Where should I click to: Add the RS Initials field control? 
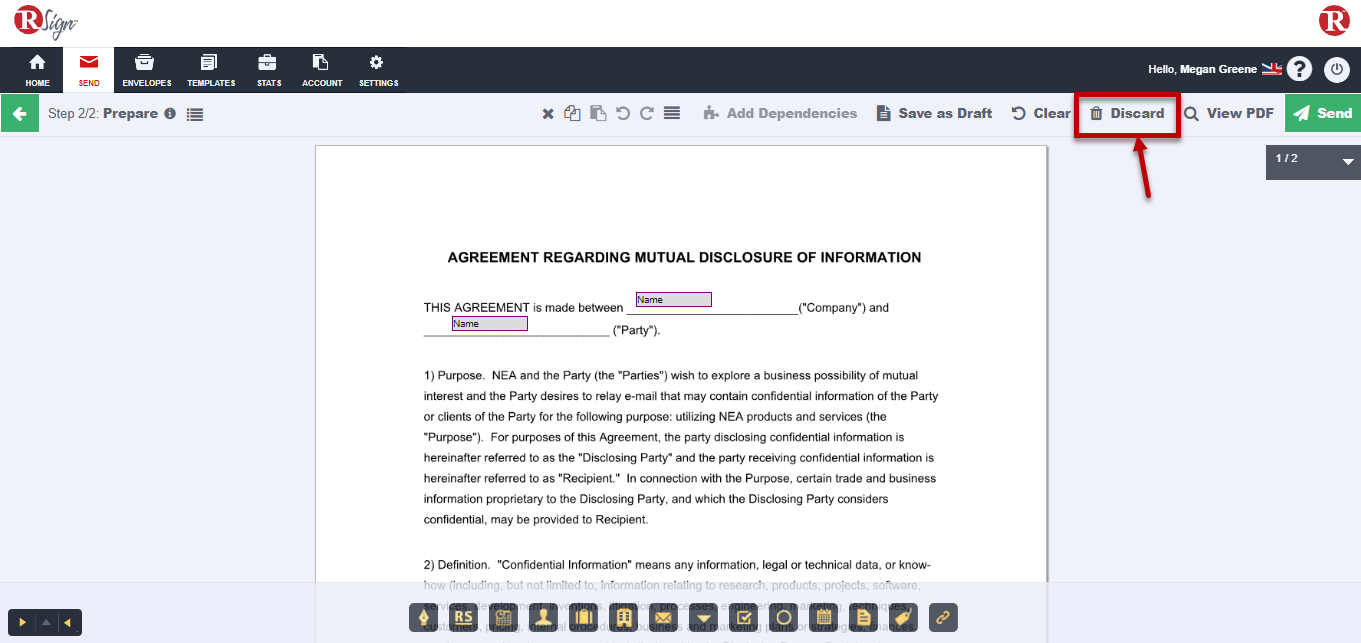click(464, 618)
